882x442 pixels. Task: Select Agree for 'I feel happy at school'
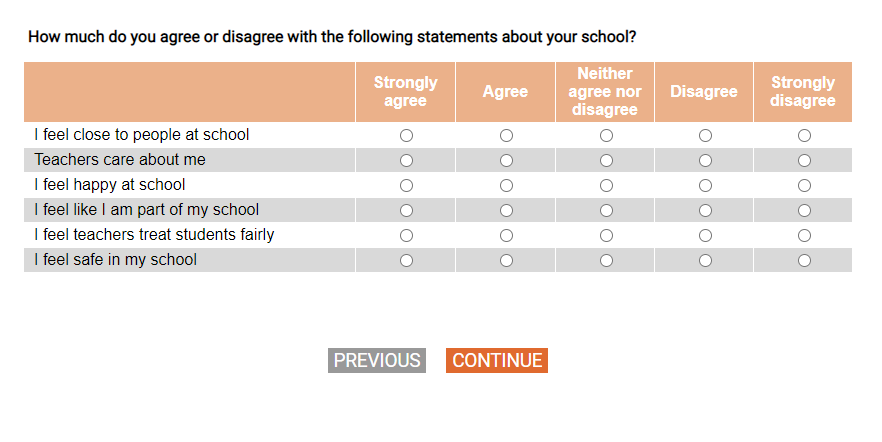[506, 185]
